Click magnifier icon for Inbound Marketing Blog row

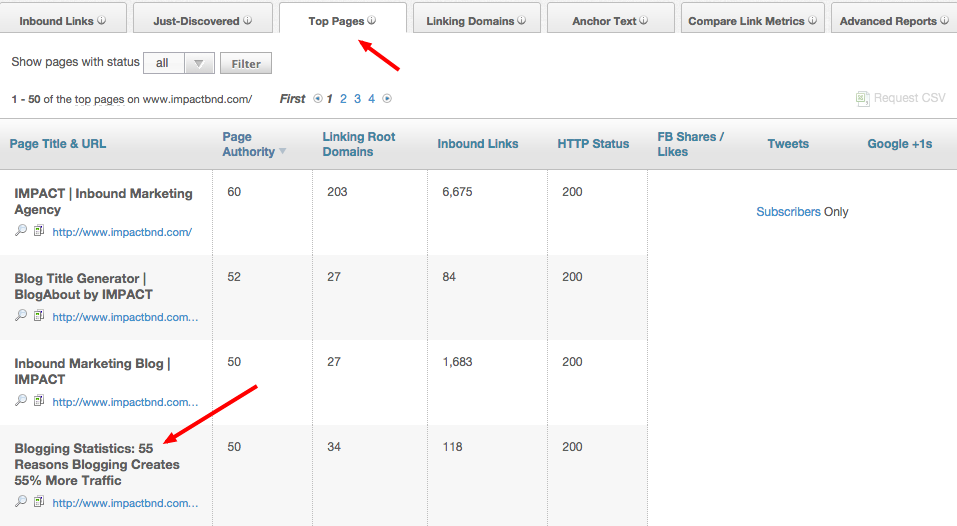[x=21, y=400]
